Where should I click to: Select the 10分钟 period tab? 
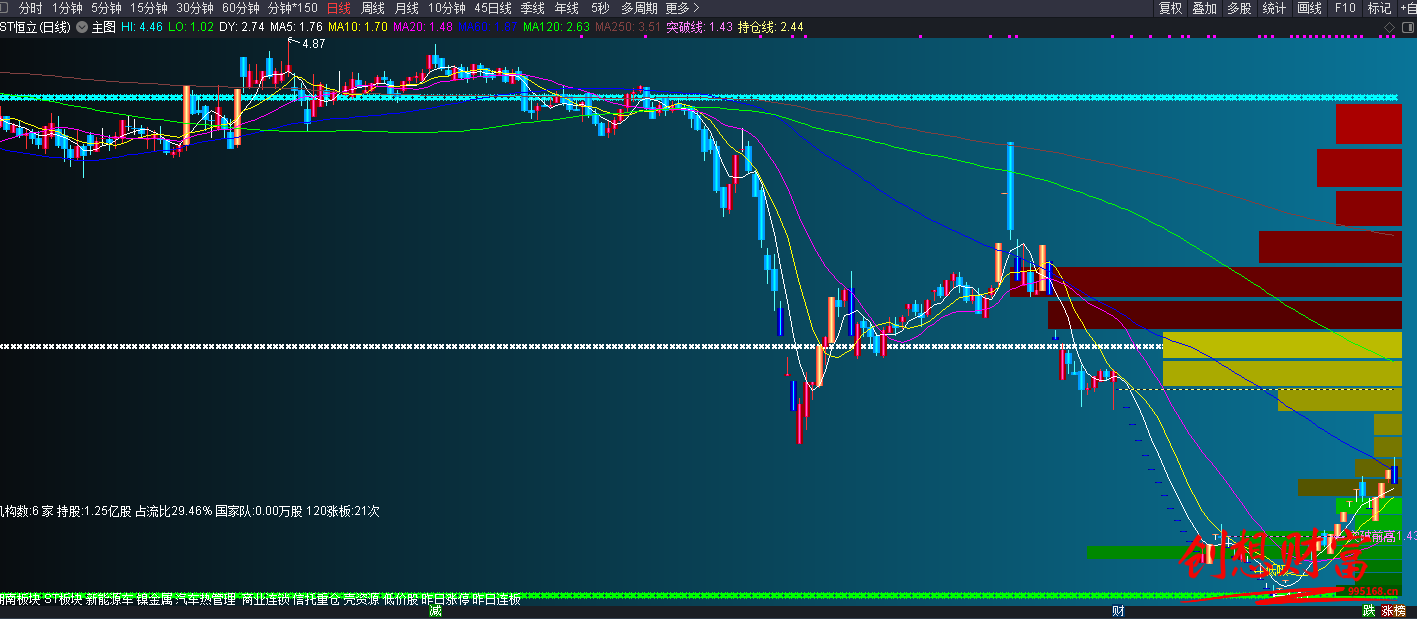click(447, 8)
